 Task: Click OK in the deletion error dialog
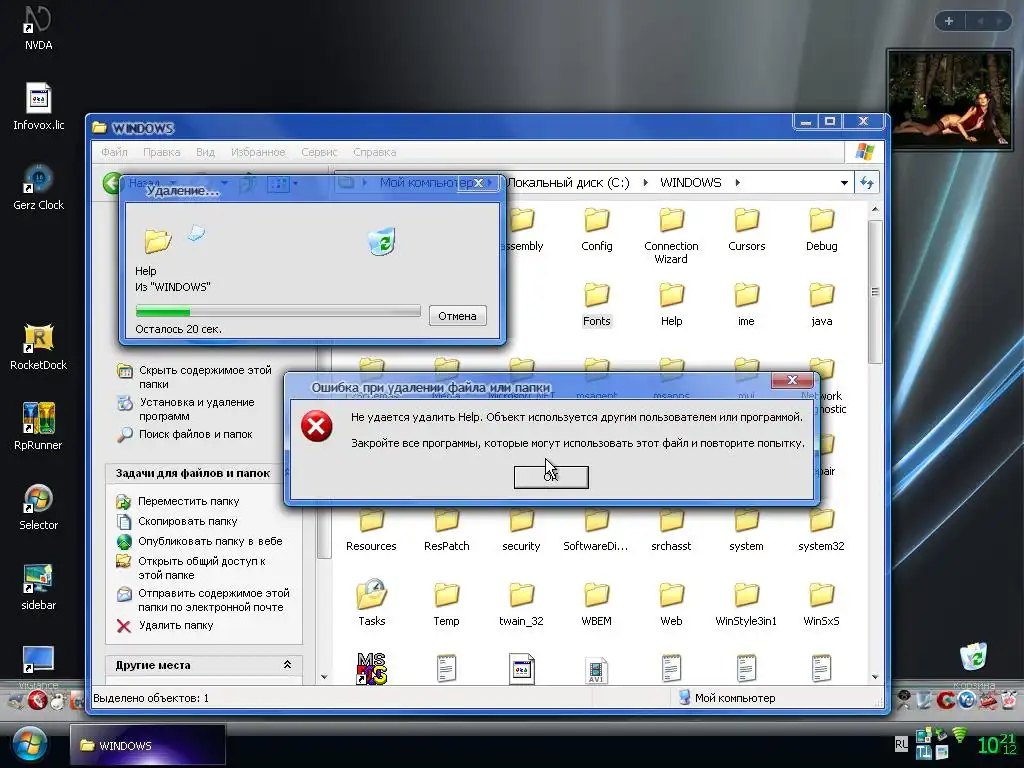point(551,477)
